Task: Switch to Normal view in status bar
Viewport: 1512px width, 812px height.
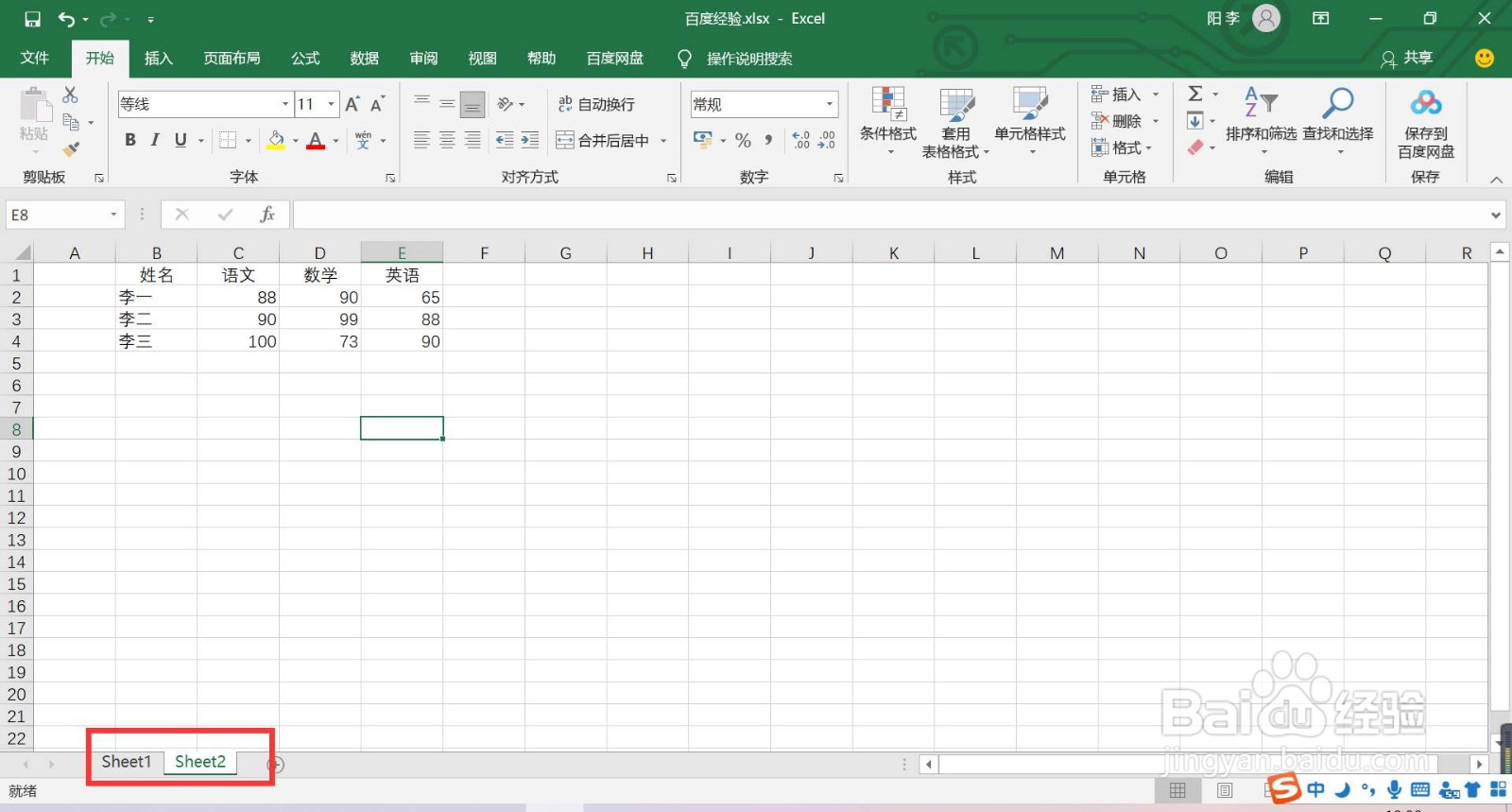Action: [x=1177, y=790]
